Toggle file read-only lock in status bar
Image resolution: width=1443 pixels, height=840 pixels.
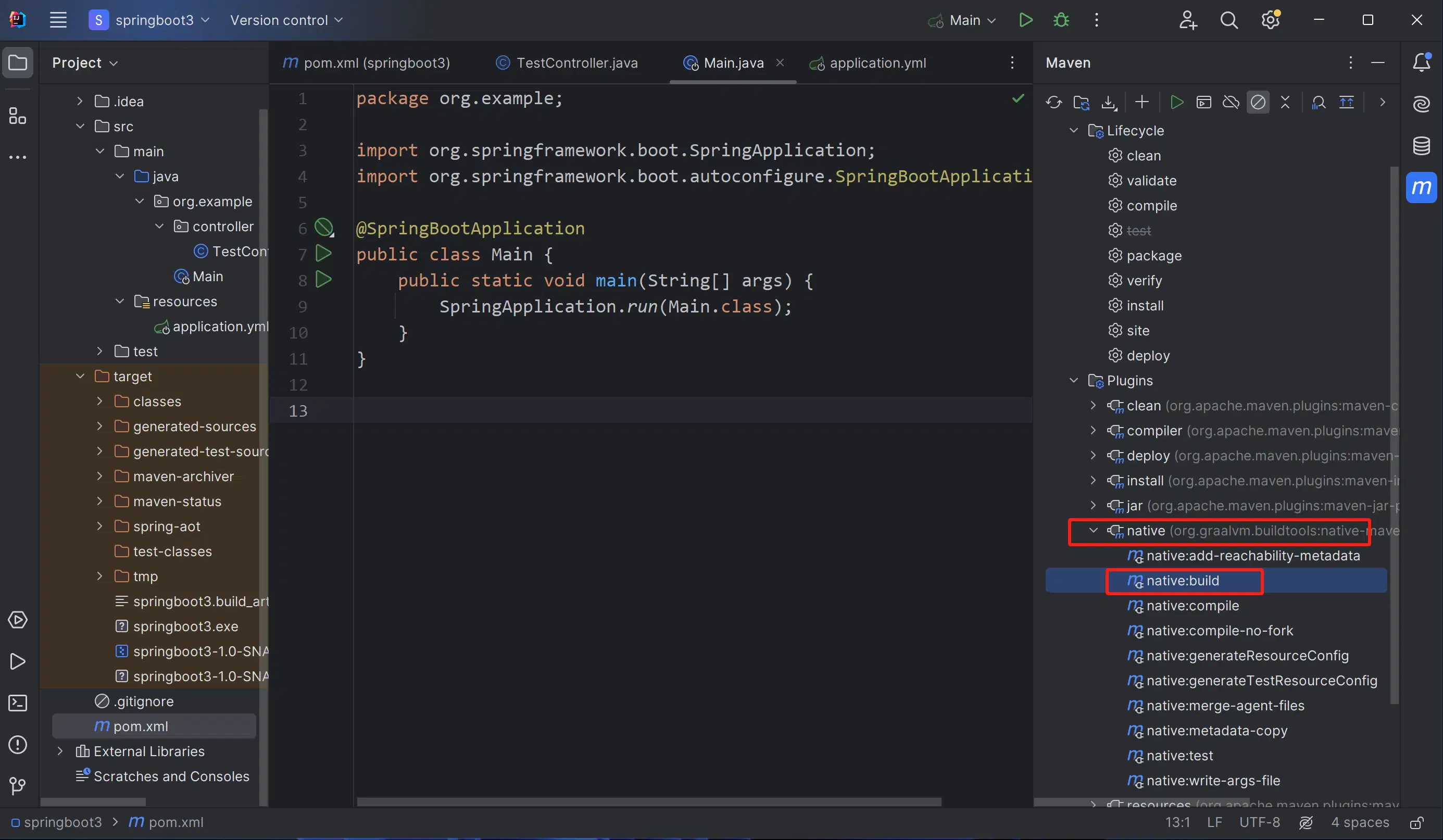click(1418, 822)
